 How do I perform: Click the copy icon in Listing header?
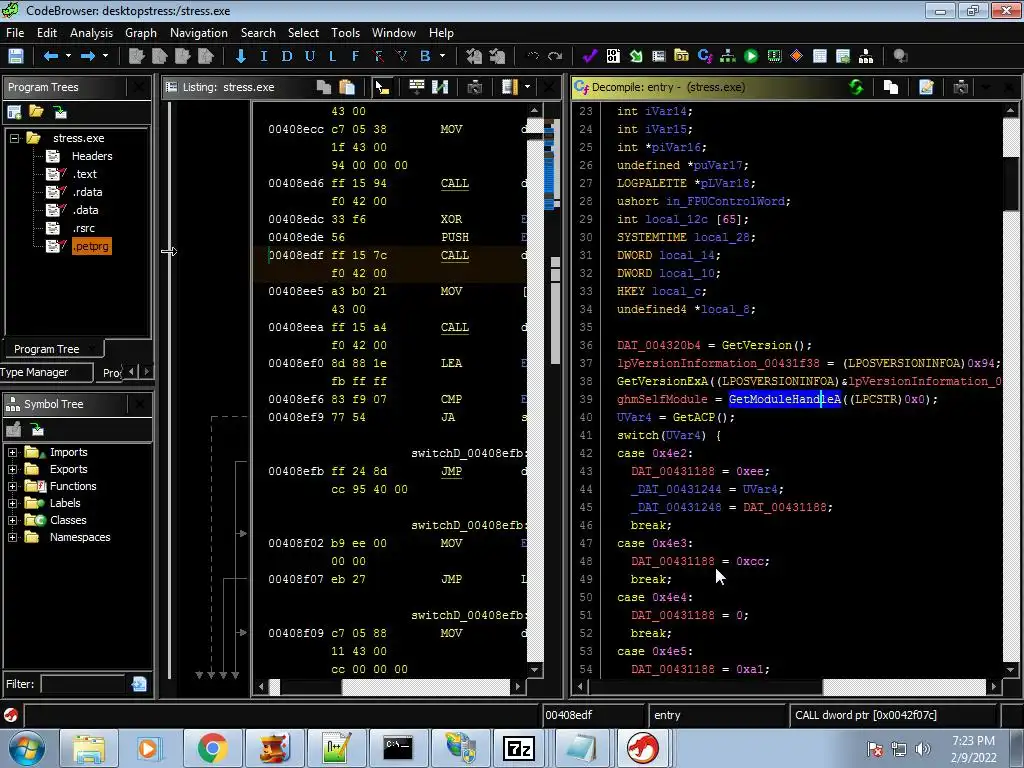point(324,87)
